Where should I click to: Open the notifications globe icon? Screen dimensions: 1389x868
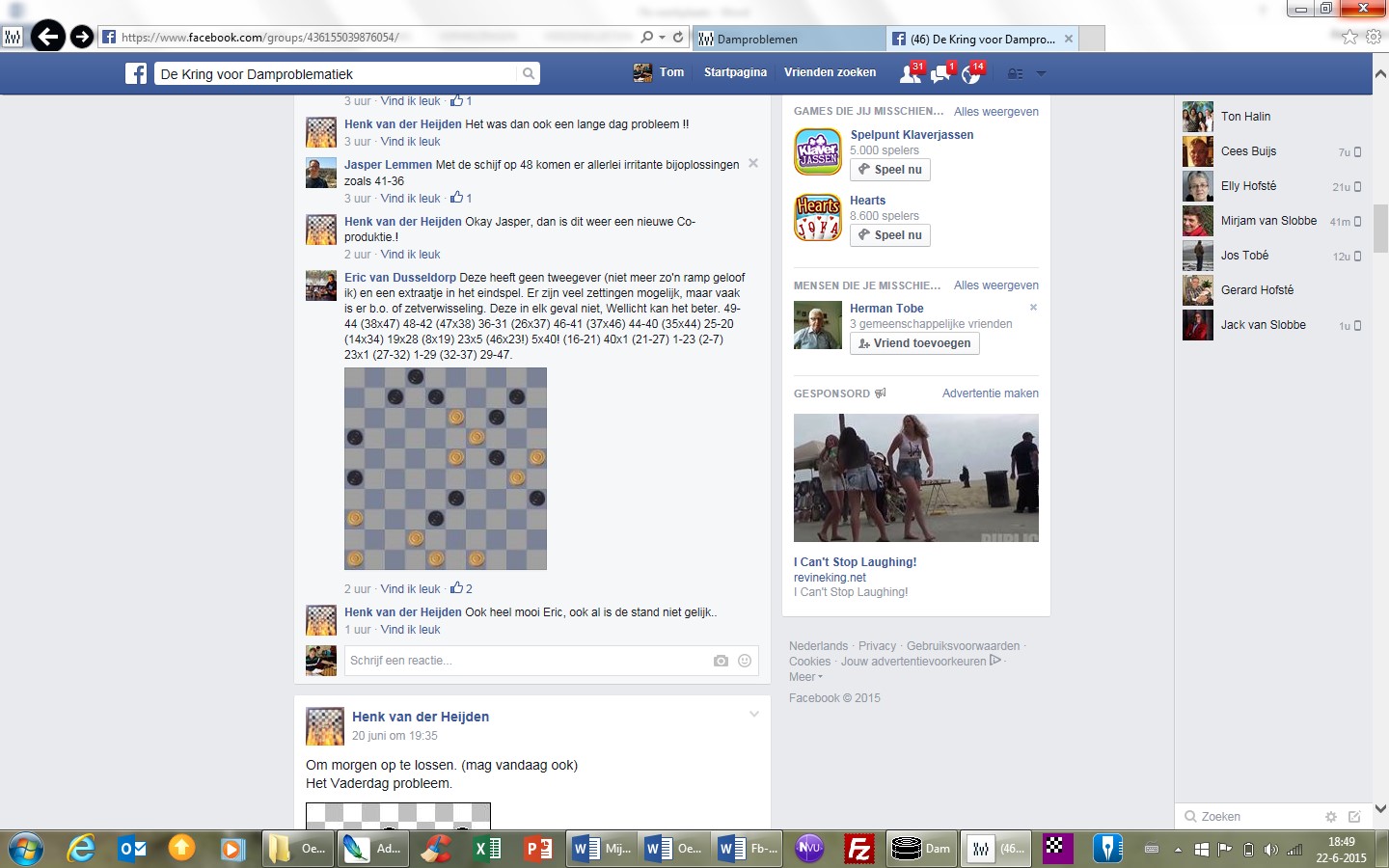[970, 74]
